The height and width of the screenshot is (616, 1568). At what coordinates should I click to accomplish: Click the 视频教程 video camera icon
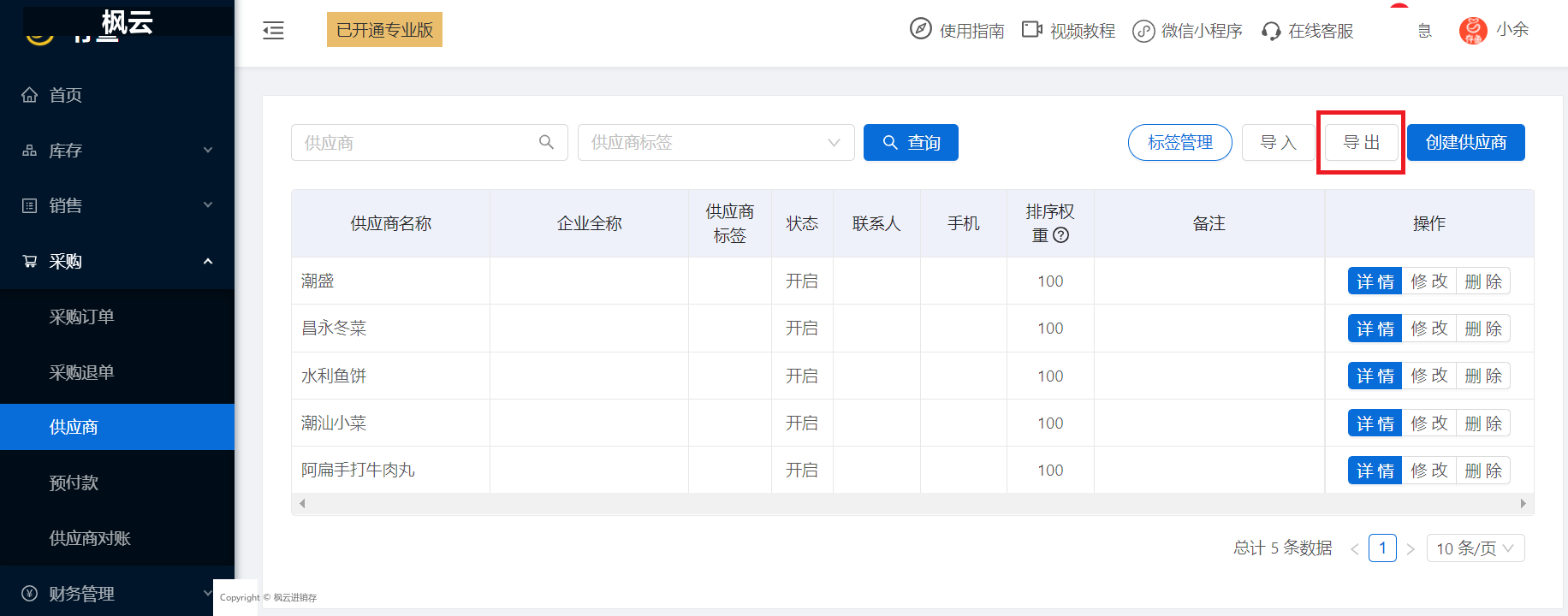[x=1031, y=30]
